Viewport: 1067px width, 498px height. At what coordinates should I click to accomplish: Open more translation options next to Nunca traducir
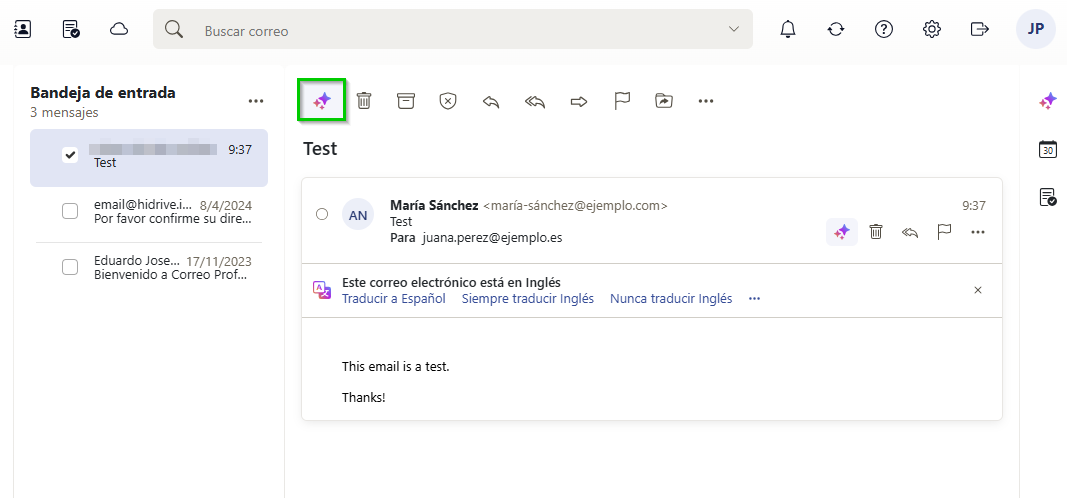click(x=754, y=299)
